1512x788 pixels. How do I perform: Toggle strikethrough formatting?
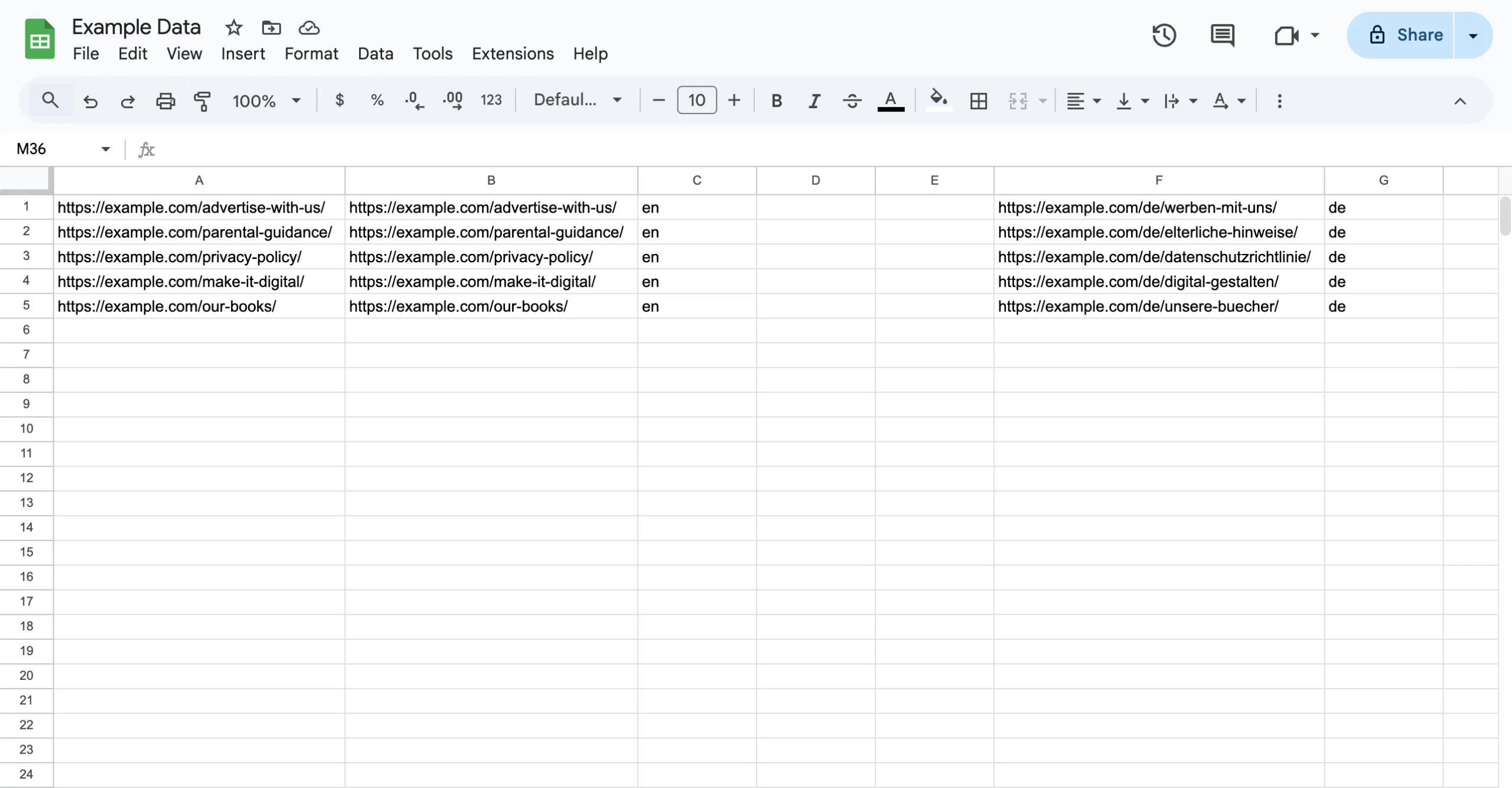coord(852,100)
